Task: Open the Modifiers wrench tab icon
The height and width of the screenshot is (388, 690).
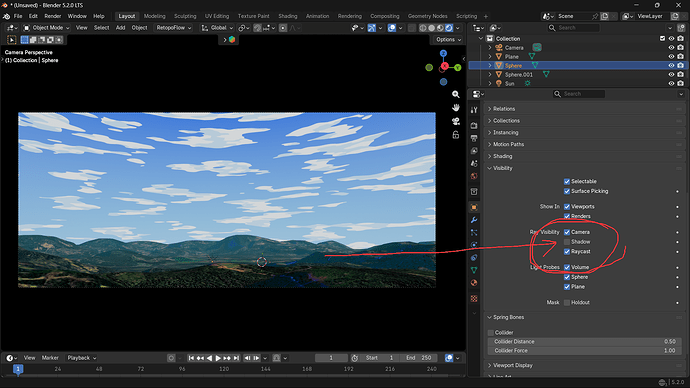Action: tap(474, 220)
